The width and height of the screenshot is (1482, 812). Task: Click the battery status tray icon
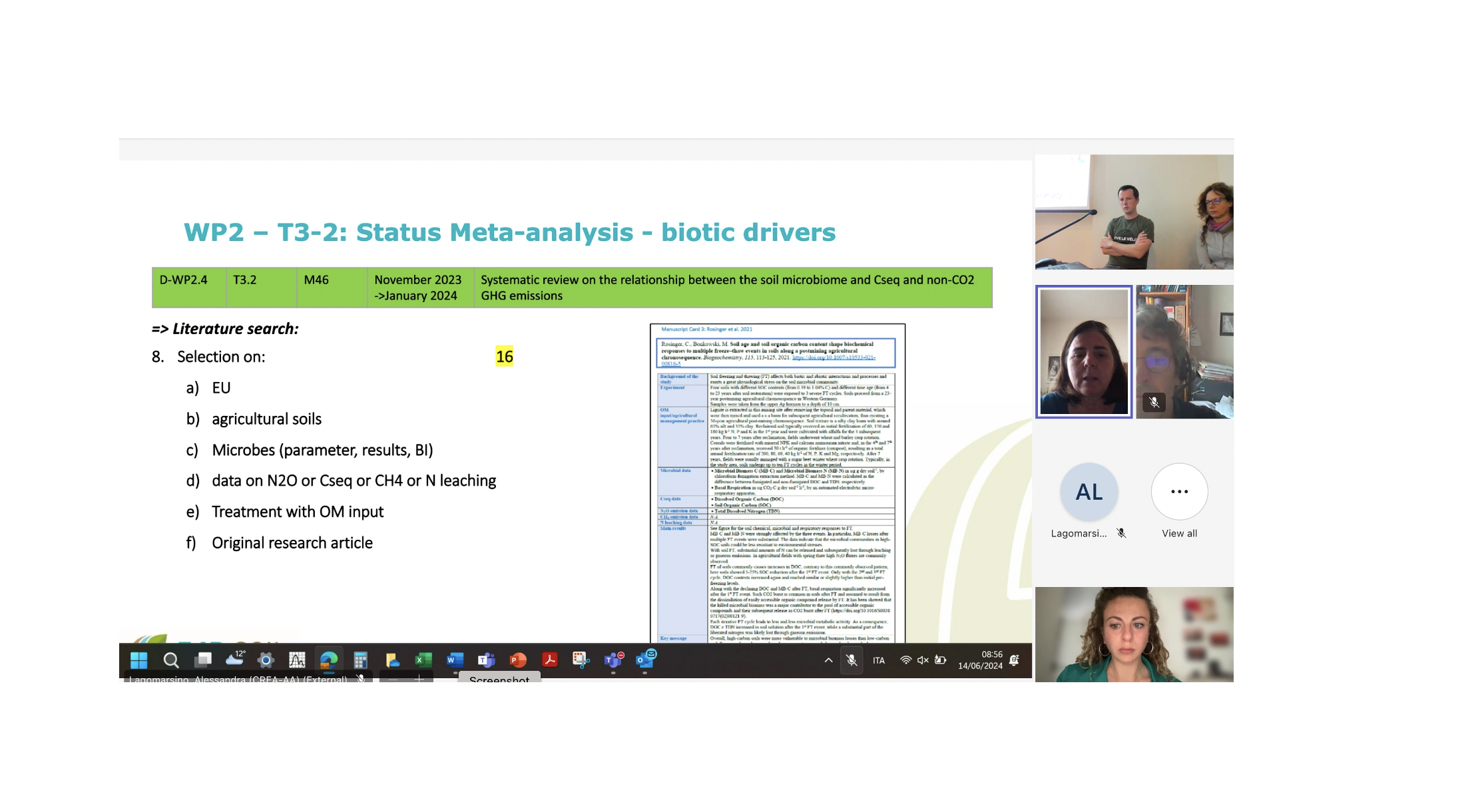pyautogui.click(x=940, y=660)
